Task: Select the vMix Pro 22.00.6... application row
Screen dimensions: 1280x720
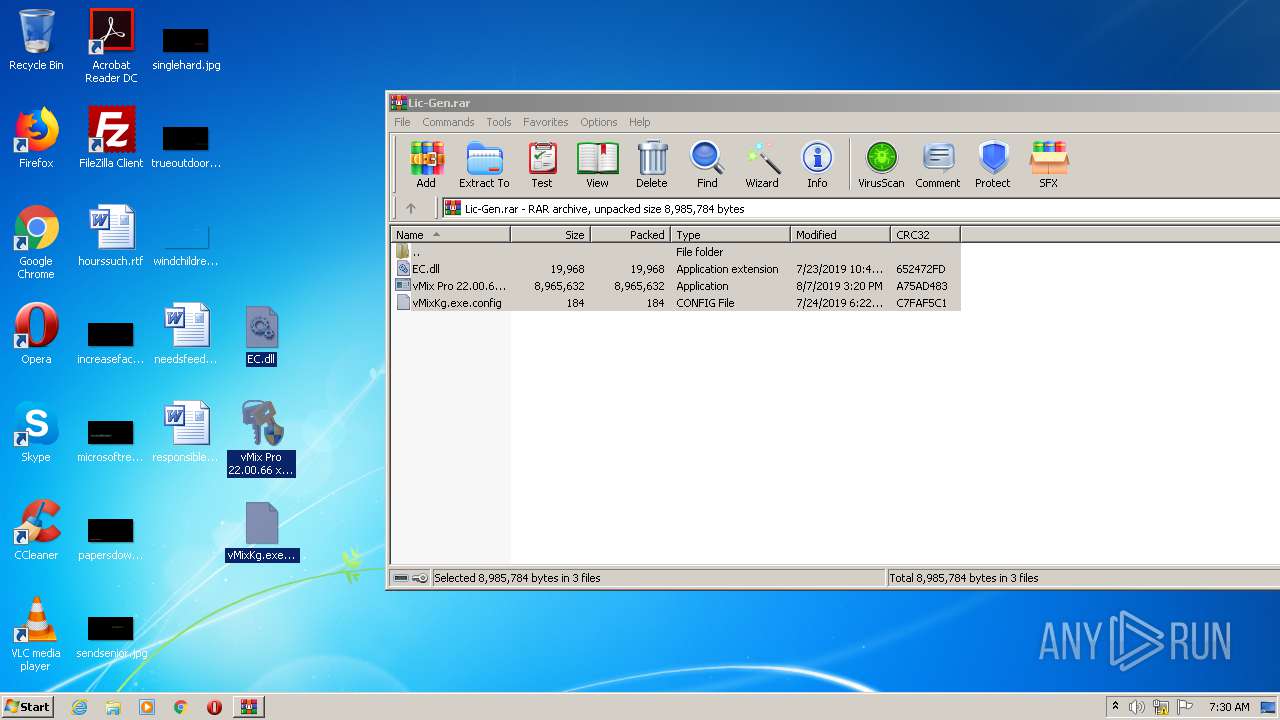Action: pos(675,286)
